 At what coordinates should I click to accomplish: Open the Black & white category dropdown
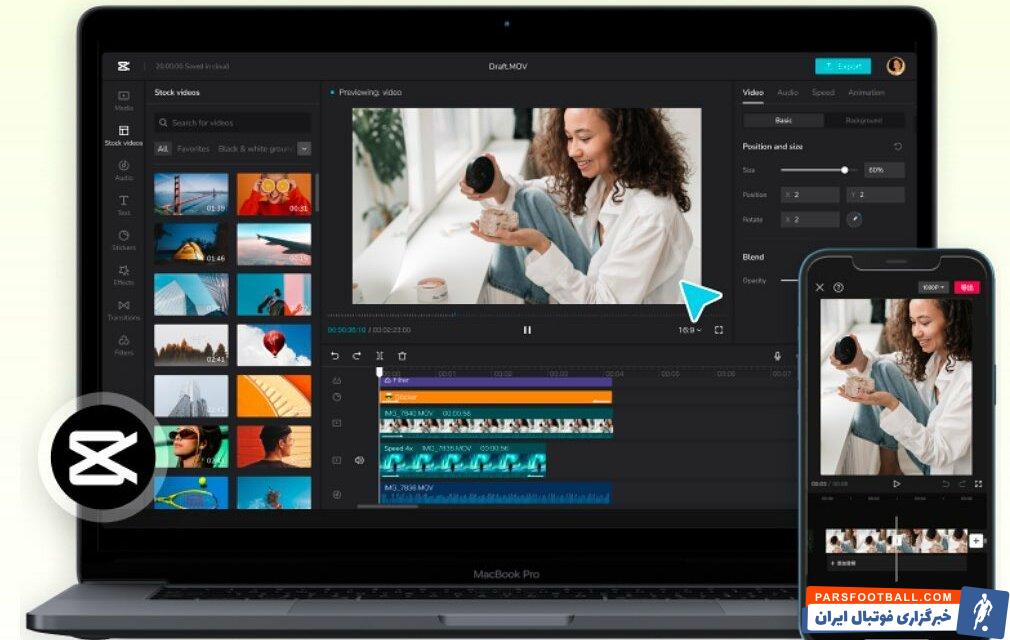click(304, 147)
